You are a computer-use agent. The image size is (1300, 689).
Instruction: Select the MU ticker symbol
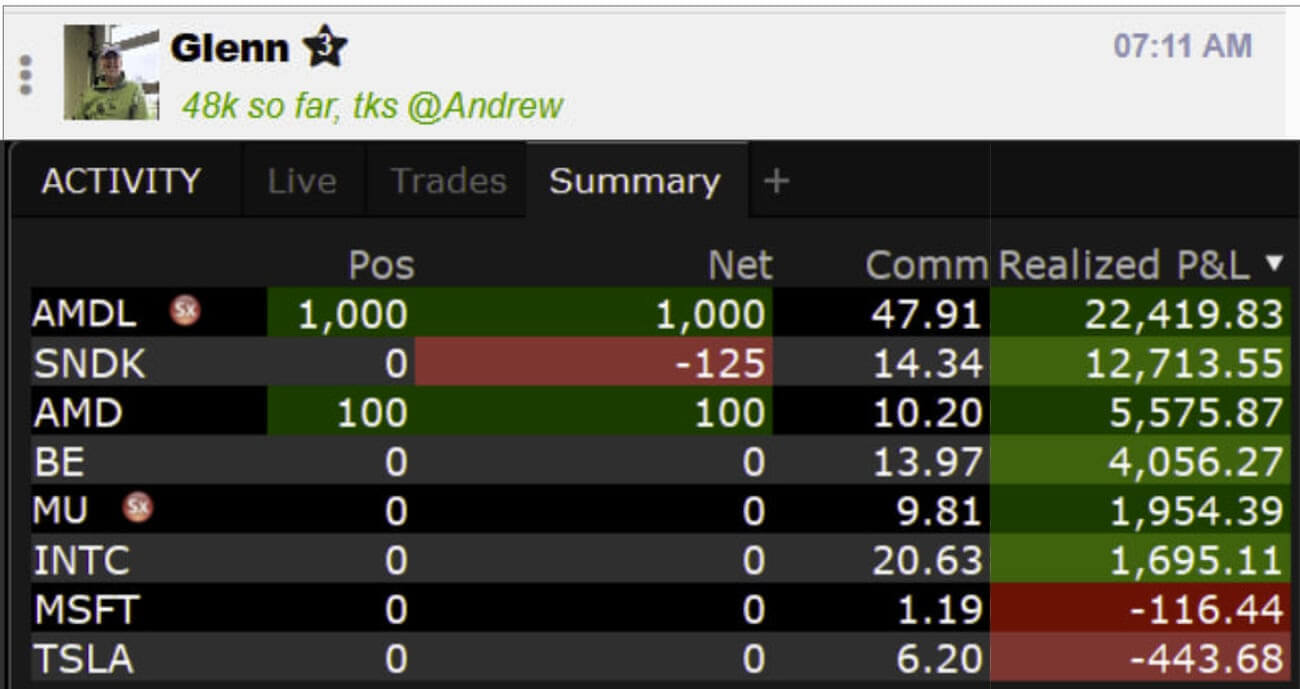click(x=60, y=509)
